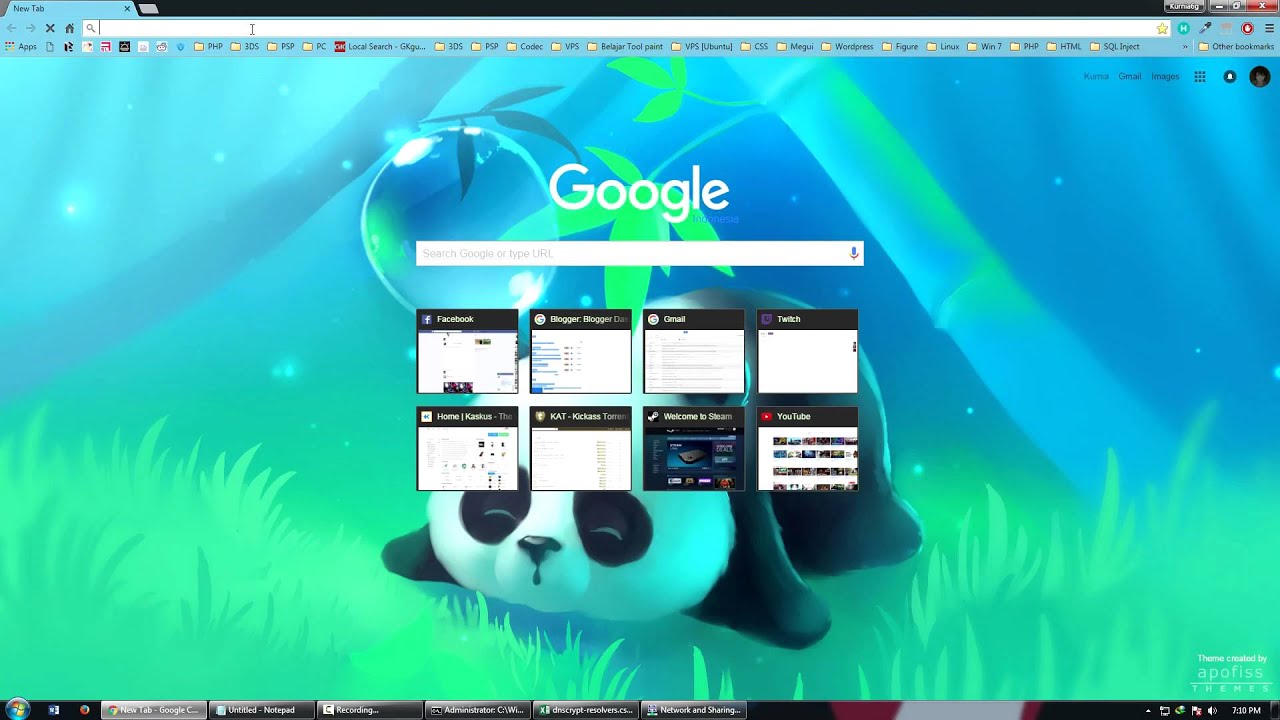Image resolution: width=1280 pixels, height=720 pixels.
Task: Close the New Tab tab
Action: coord(127,9)
